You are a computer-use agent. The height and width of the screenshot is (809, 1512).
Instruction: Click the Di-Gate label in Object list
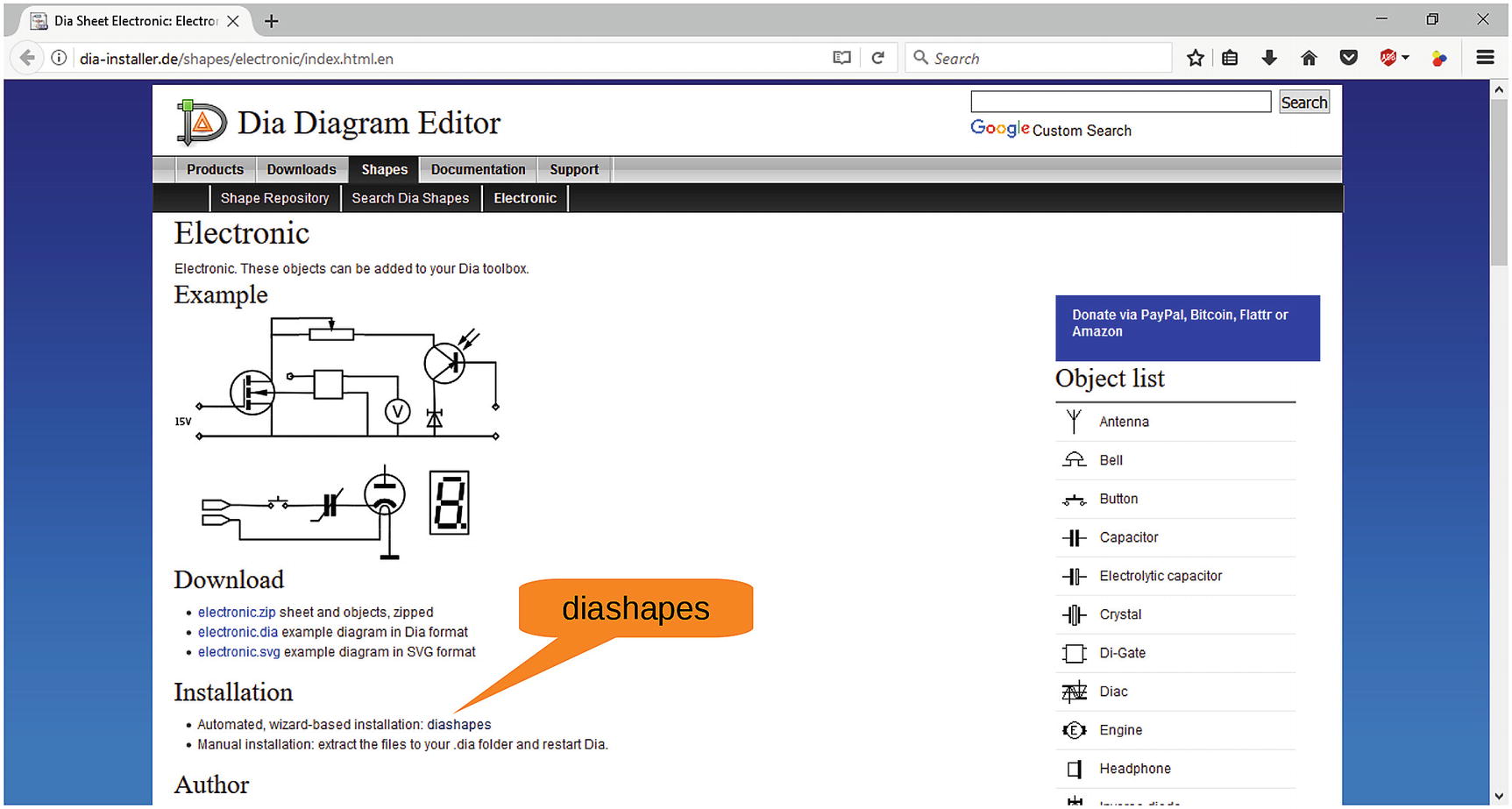click(x=1123, y=653)
